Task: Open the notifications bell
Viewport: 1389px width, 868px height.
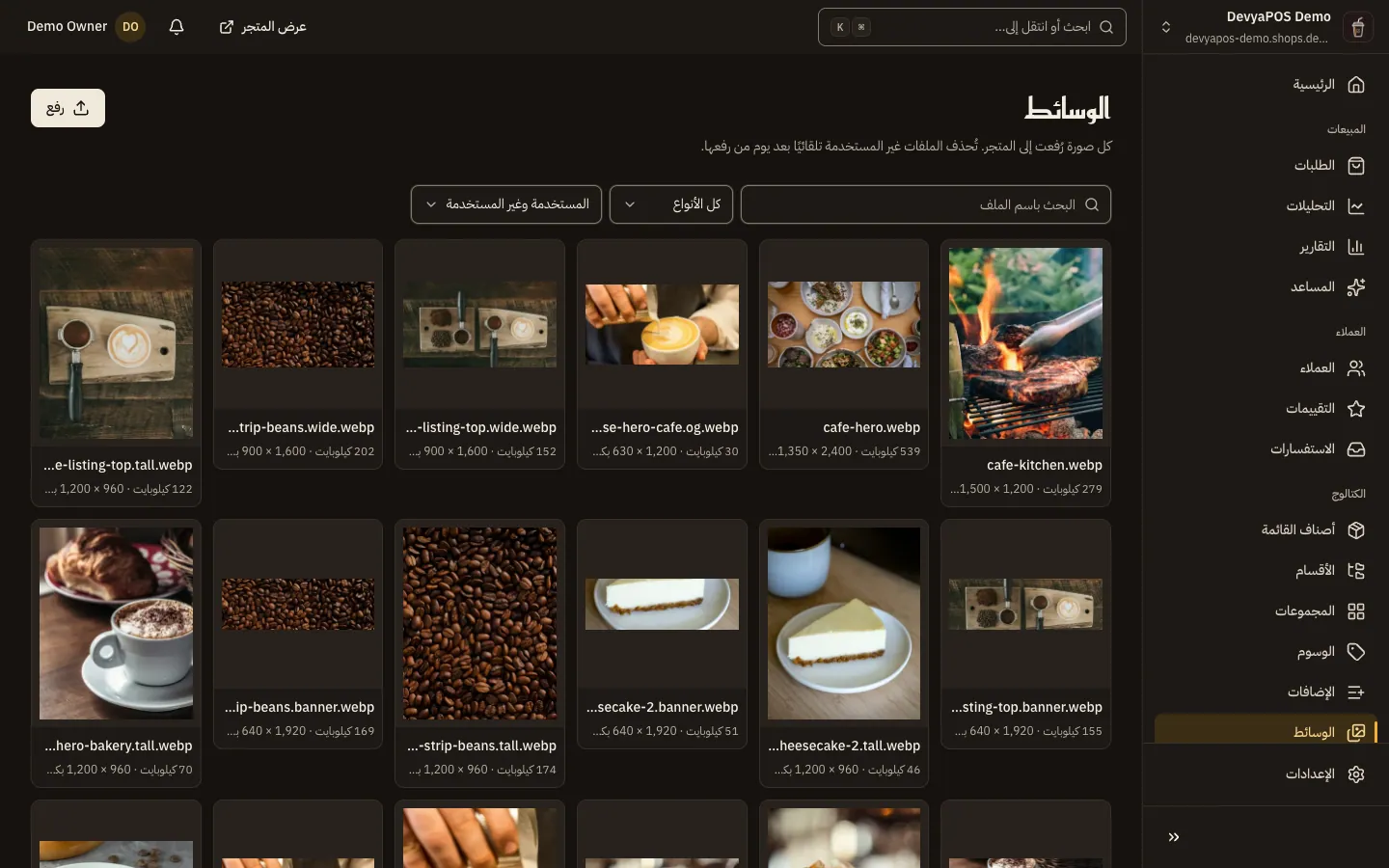Action: (x=177, y=27)
